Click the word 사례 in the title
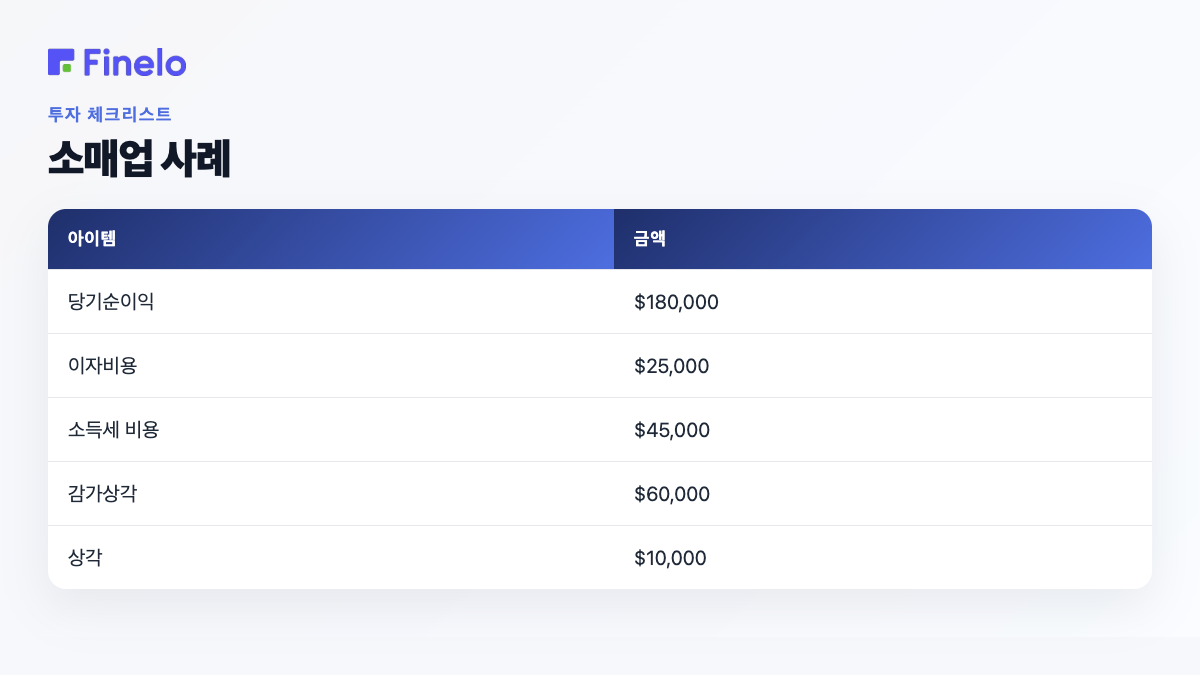 [197, 160]
